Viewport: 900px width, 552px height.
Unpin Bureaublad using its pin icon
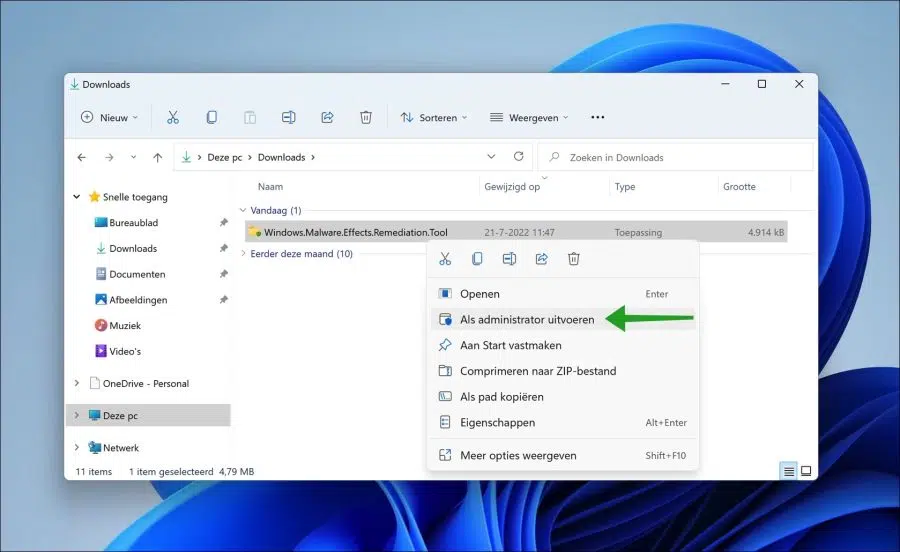[224, 223]
